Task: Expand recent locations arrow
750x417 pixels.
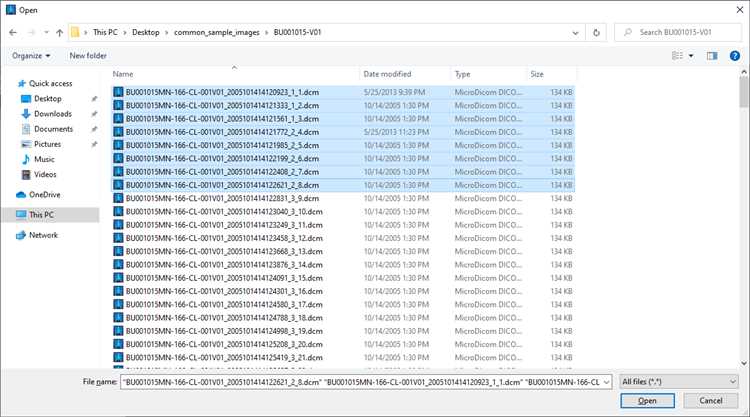Action: [46, 33]
